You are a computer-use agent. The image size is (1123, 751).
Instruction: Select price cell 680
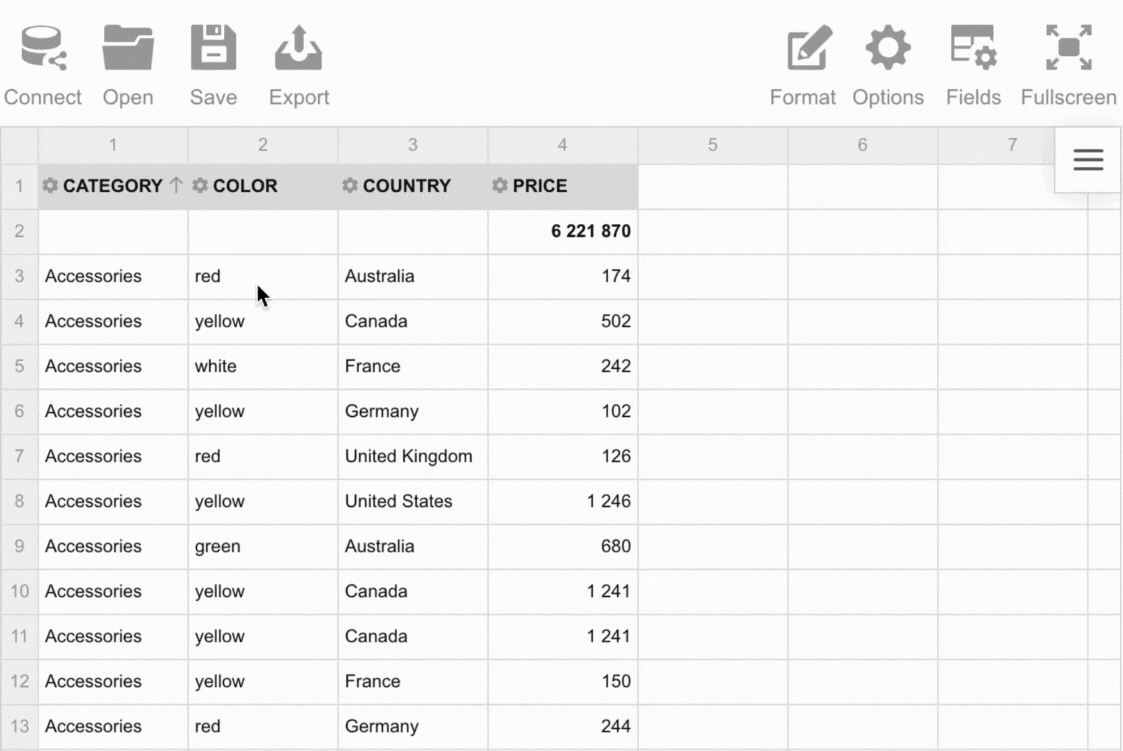click(563, 546)
